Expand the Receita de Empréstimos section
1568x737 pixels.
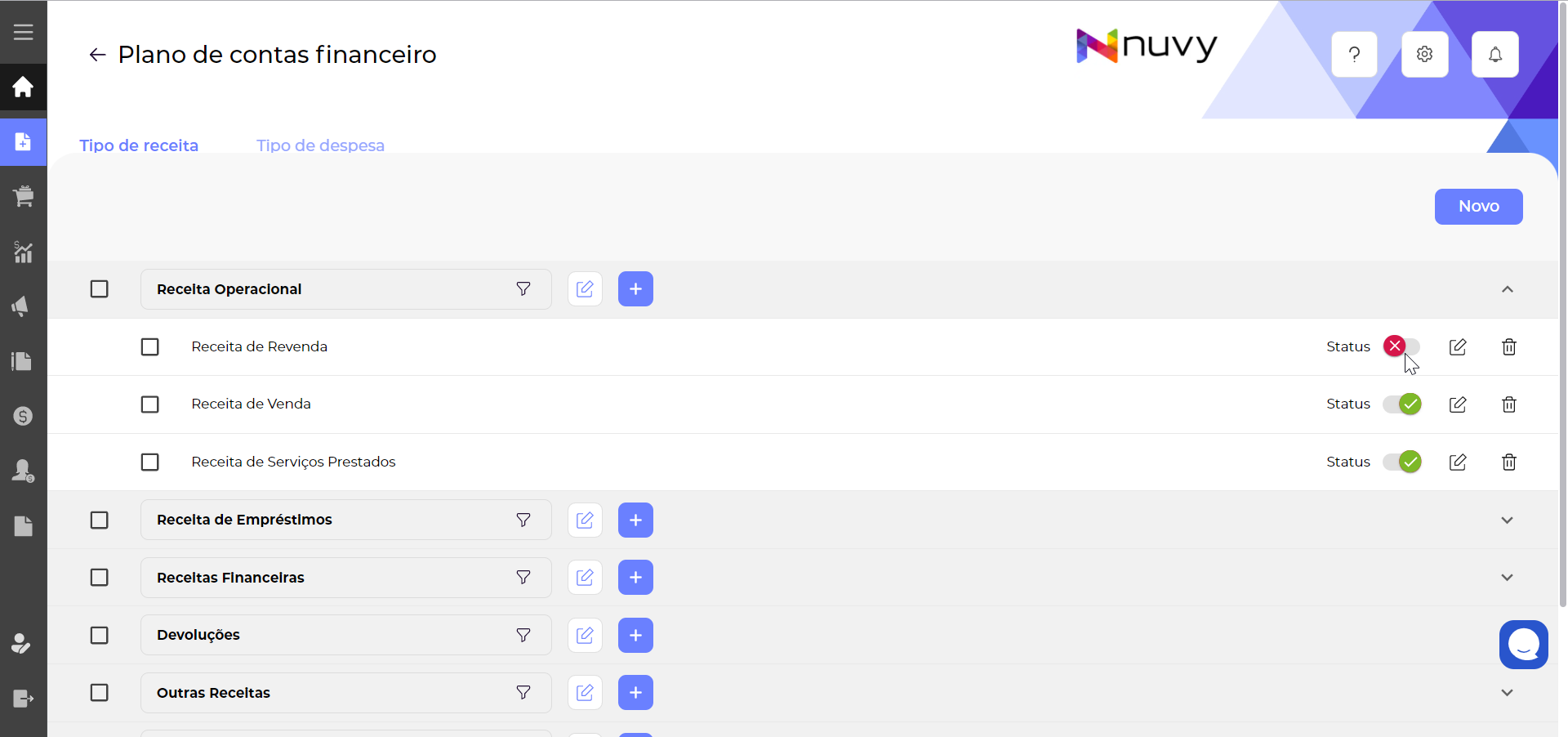tap(1507, 520)
